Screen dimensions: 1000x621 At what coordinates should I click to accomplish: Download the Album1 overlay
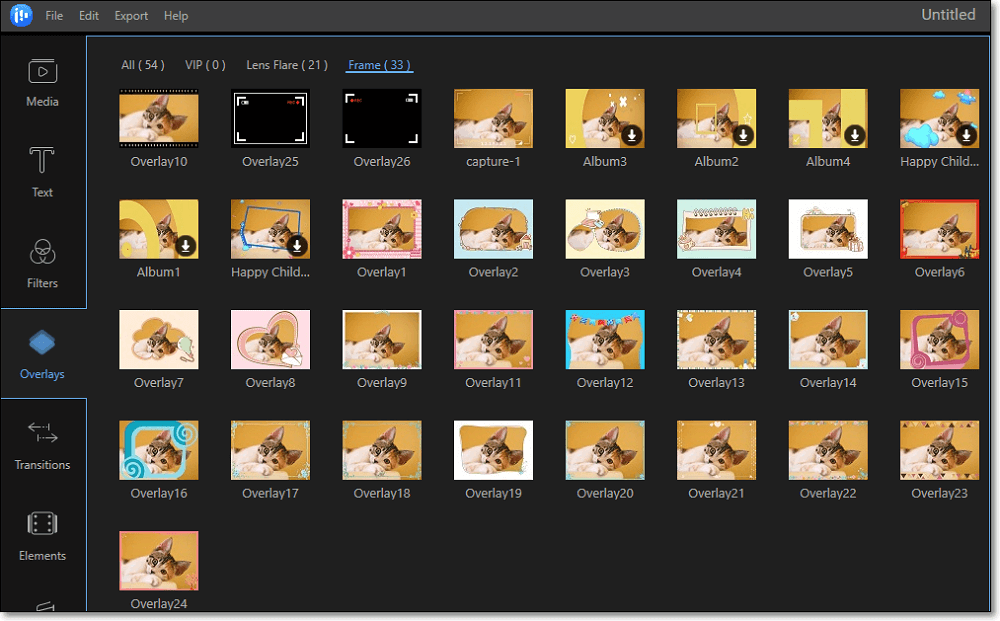coord(186,244)
